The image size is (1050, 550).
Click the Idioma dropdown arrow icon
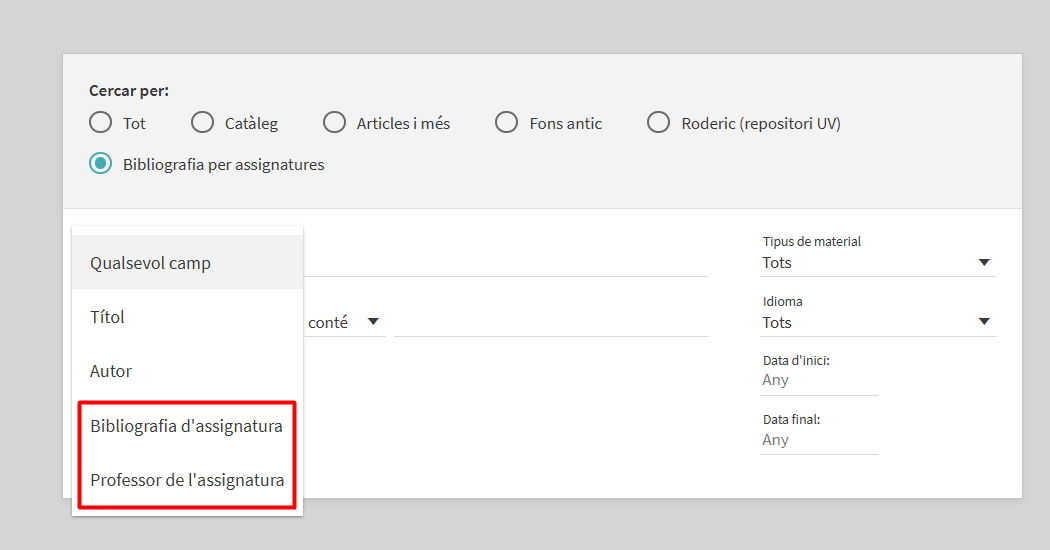pyautogui.click(x=984, y=322)
